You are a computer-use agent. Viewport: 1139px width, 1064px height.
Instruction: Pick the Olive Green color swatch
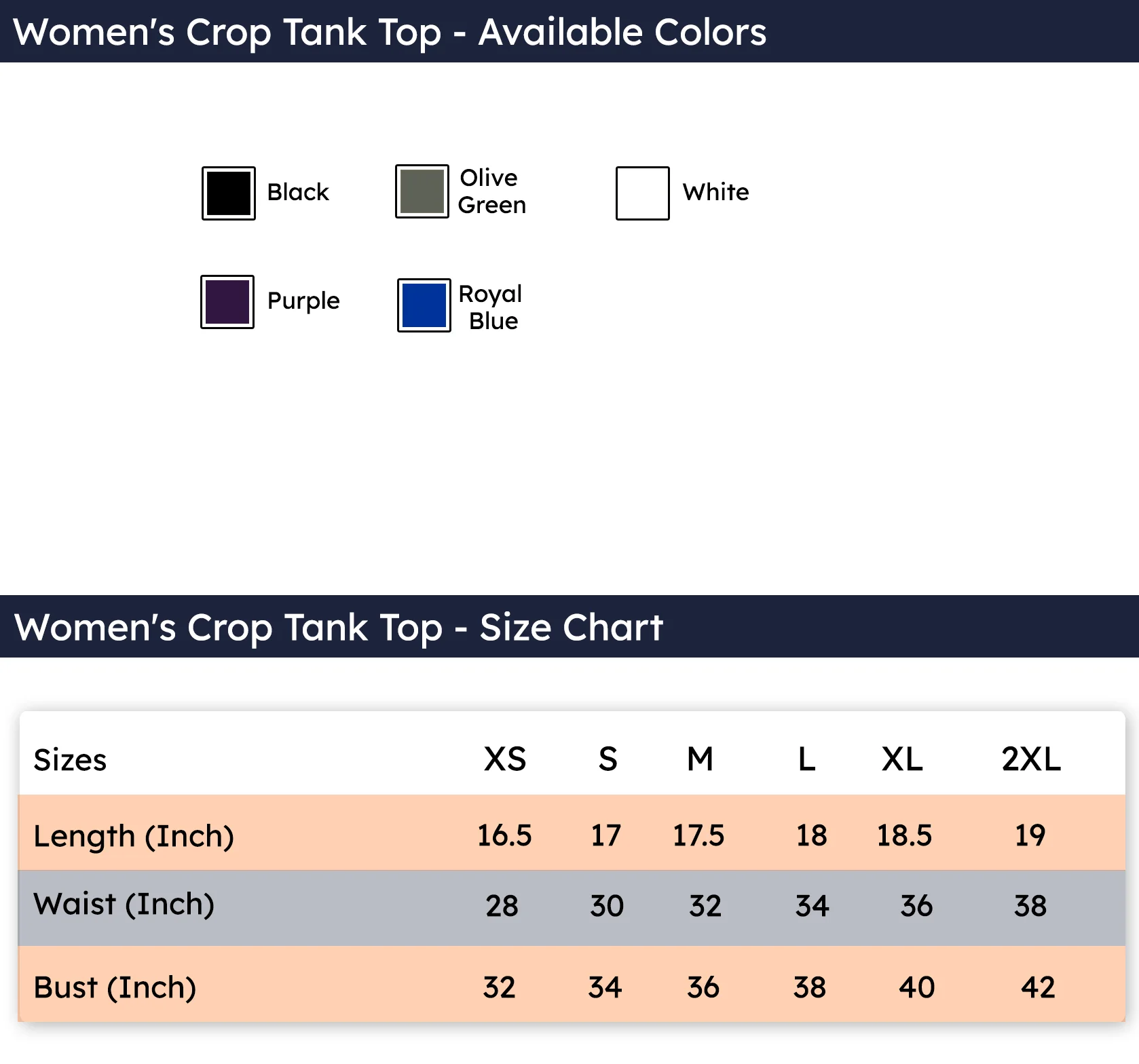[x=422, y=191]
